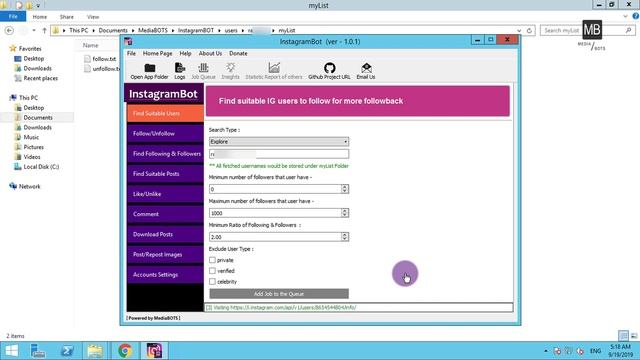Open Server Manager from the taskbar
The width and height of the screenshot is (640, 360).
38,351
